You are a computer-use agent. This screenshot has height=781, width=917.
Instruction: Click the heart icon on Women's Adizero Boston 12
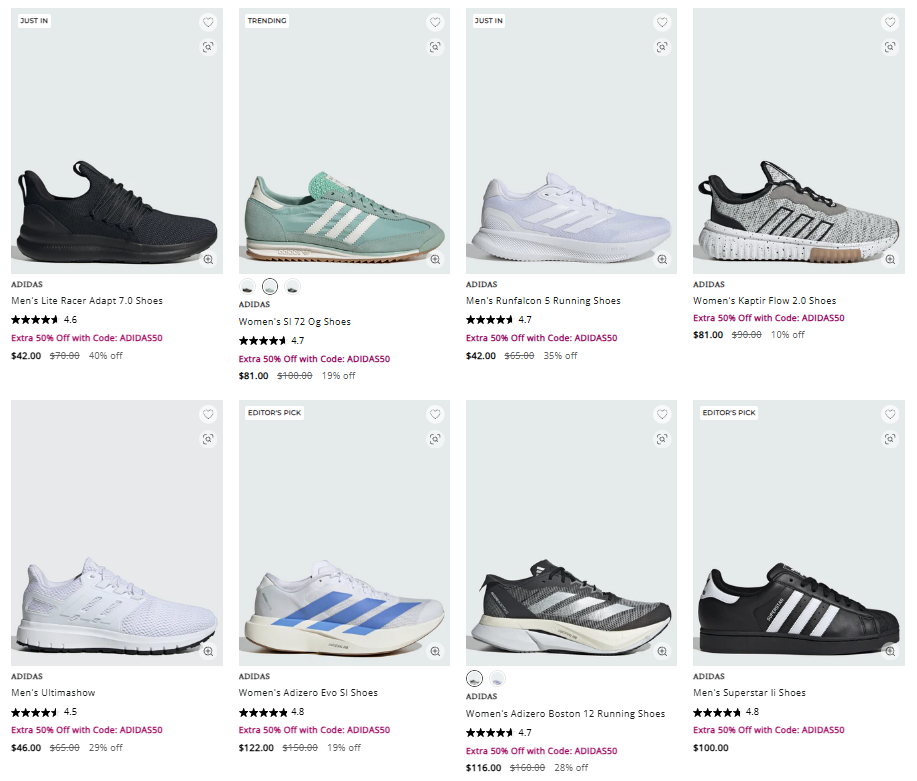[x=661, y=413]
